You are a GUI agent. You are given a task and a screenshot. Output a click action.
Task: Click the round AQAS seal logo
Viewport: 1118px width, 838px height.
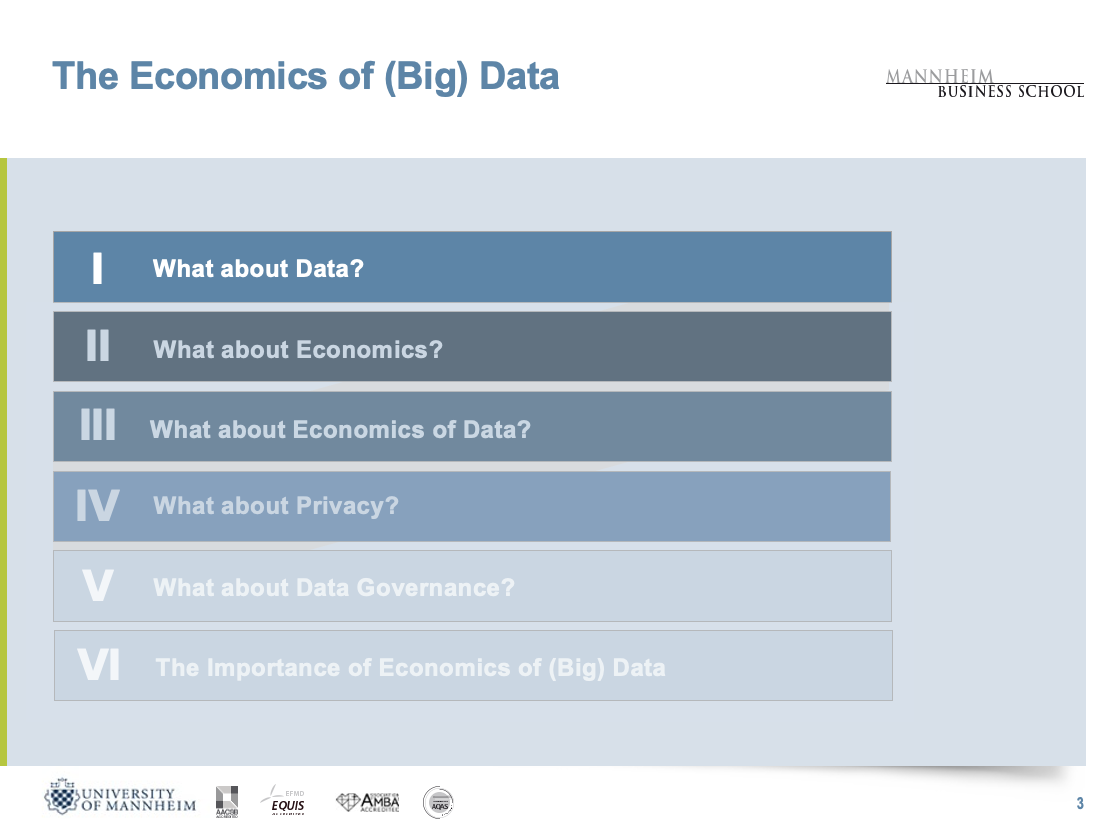pos(438,800)
